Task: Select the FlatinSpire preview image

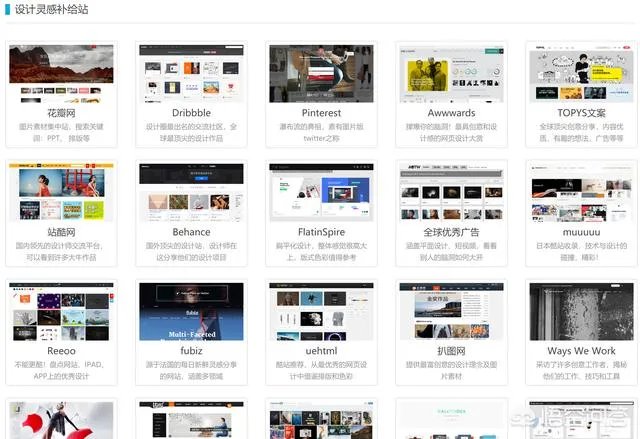Action: (x=320, y=192)
